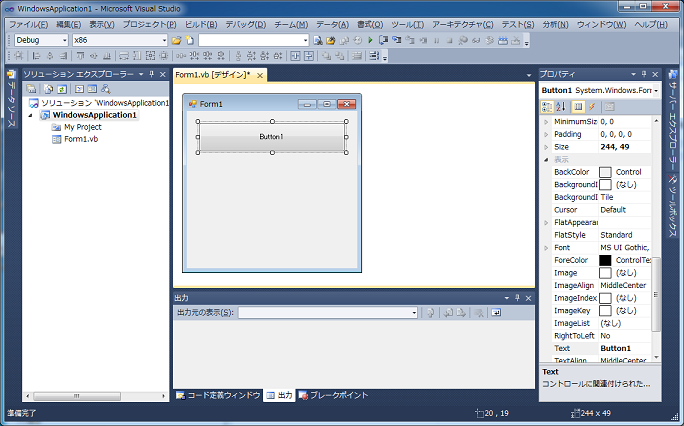The image size is (684, 426).
Task: Open the ファイル(F) menu
Action: tap(29, 25)
